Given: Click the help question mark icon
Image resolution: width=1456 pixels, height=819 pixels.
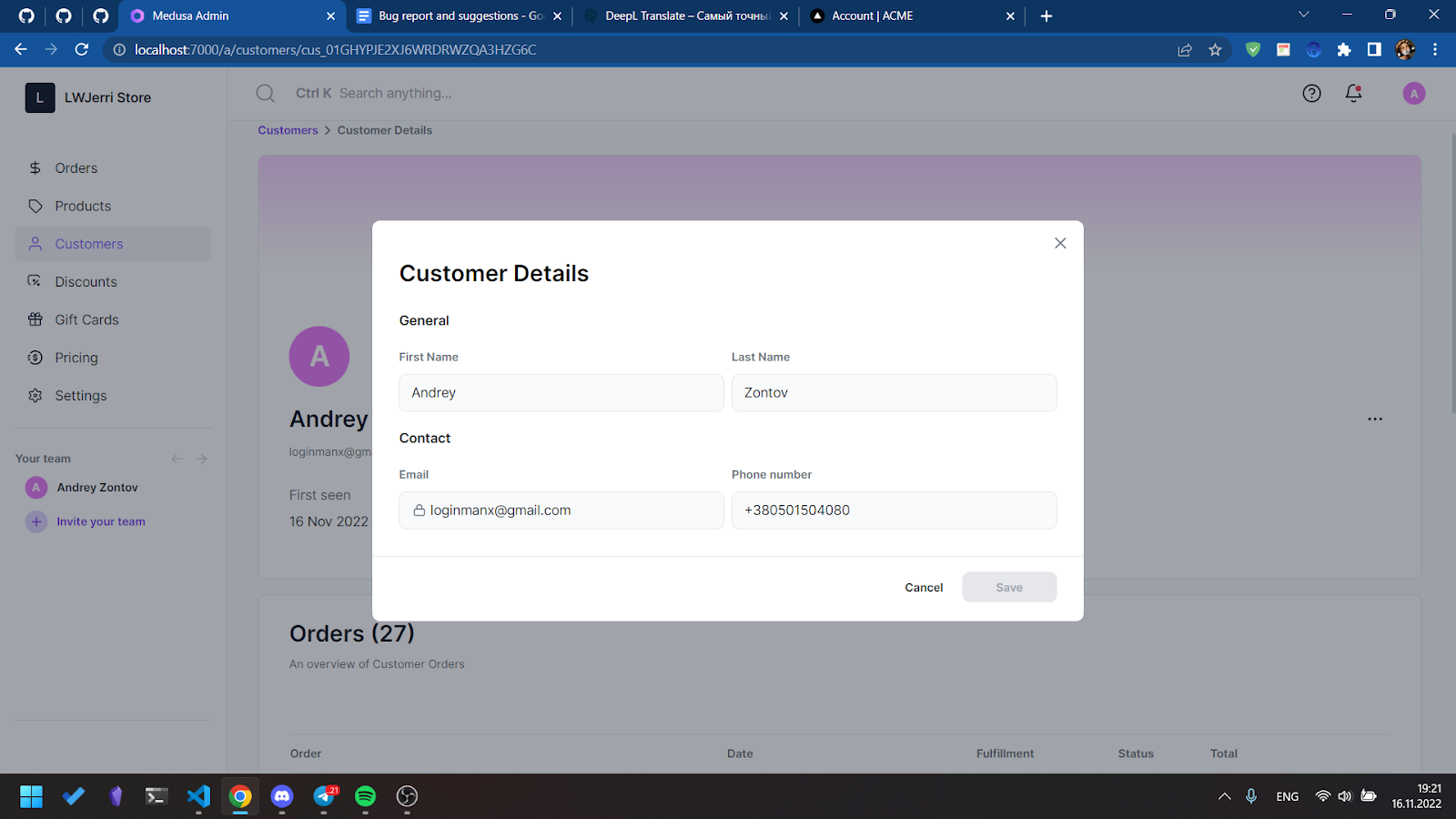Looking at the screenshot, I should pyautogui.click(x=1311, y=93).
